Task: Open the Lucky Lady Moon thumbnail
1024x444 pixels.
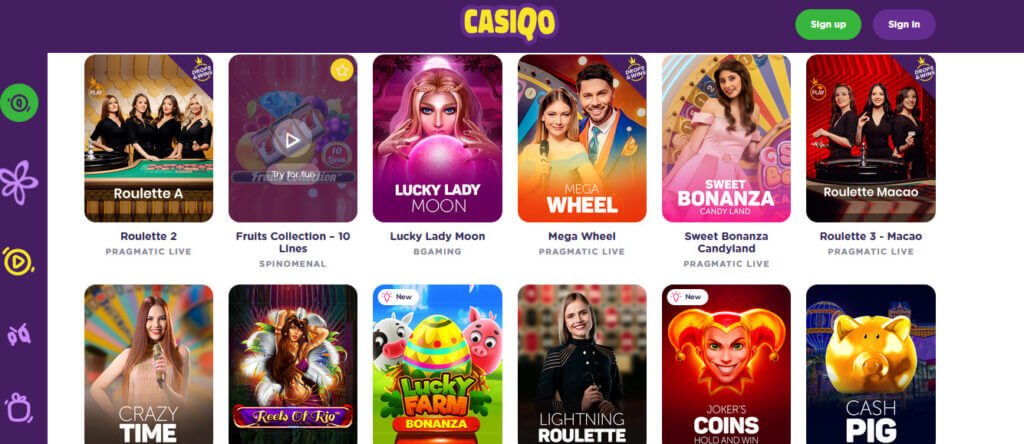Action: click(x=438, y=138)
